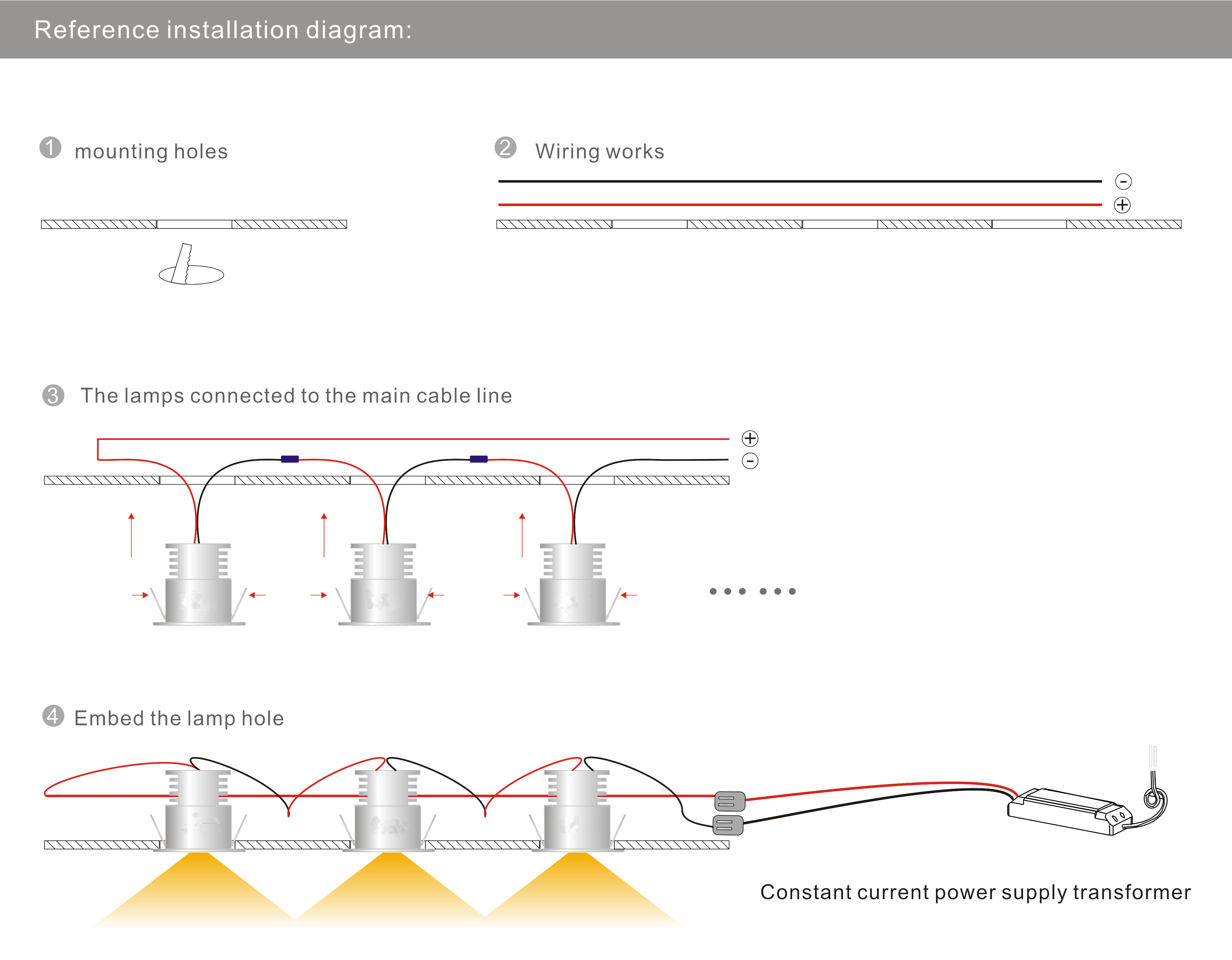
Task: Click the middle lamp in step 3
Action: click(x=384, y=584)
